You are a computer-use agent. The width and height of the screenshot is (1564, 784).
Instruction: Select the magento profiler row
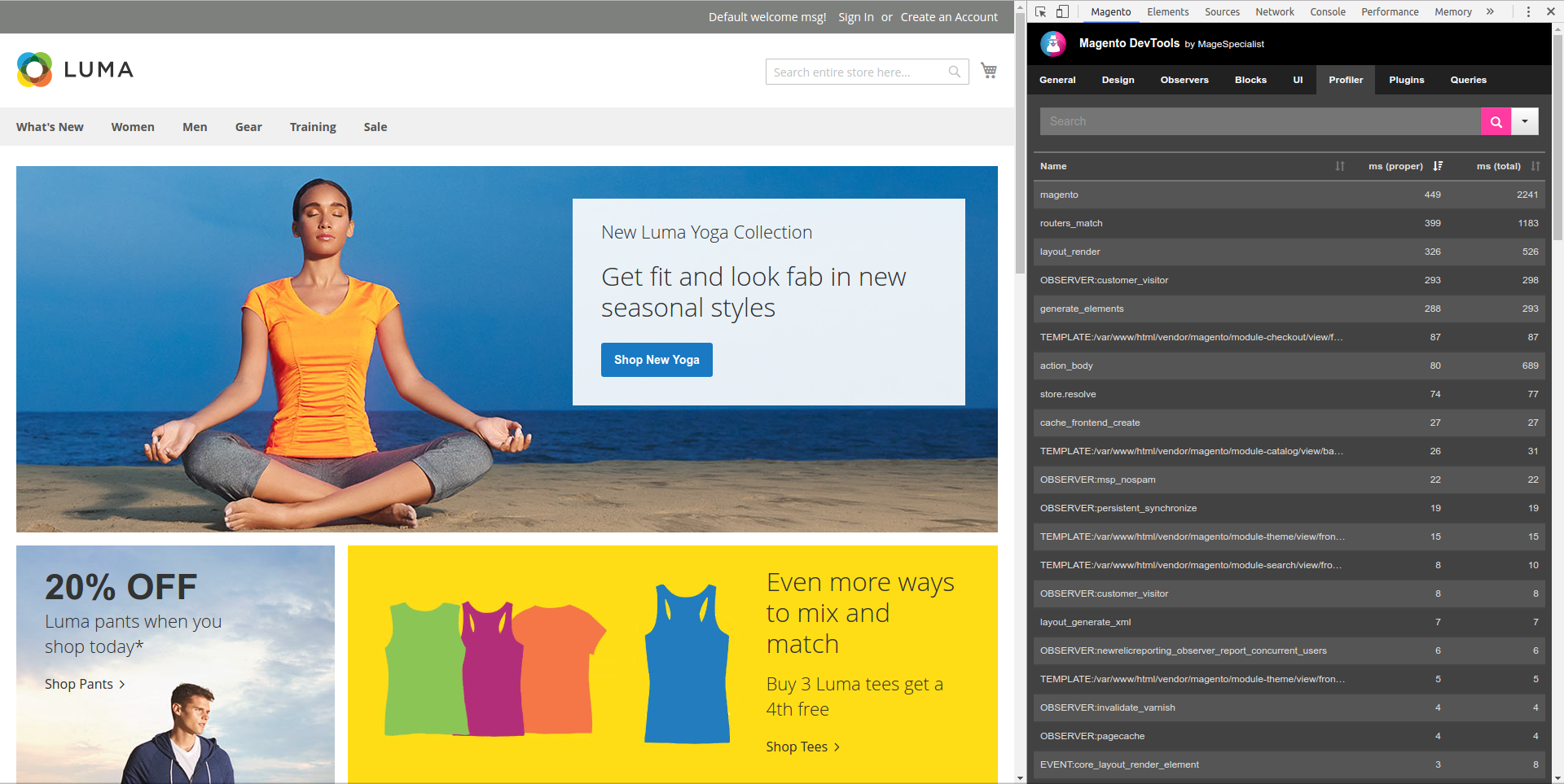(x=1289, y=195)
